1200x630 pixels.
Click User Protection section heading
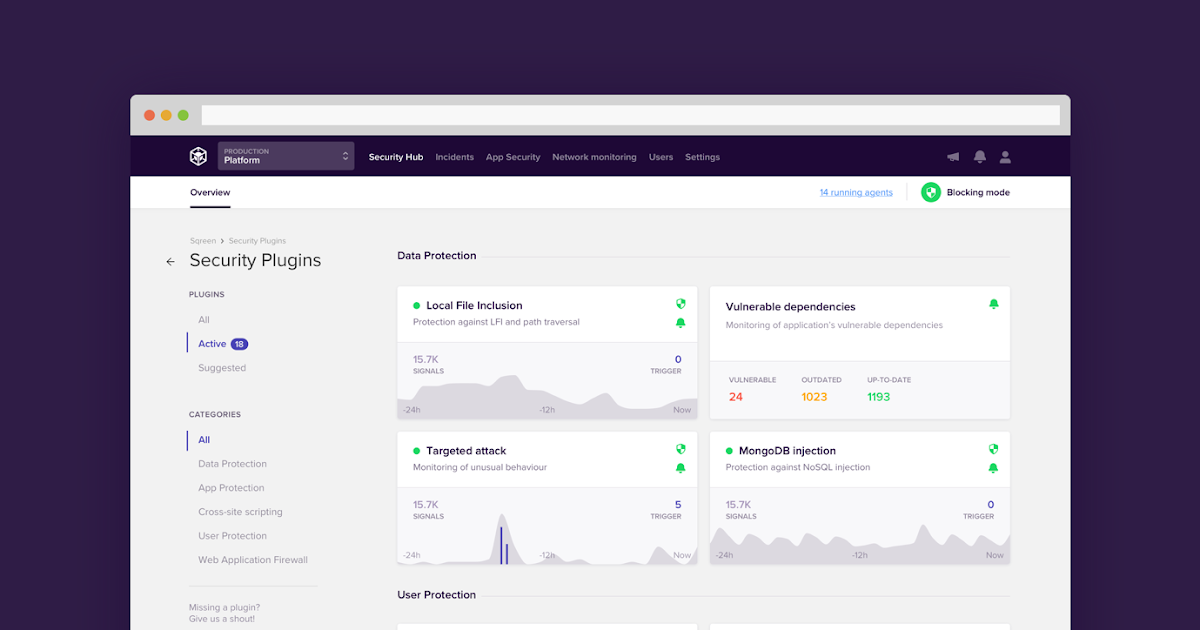(436, 595)
